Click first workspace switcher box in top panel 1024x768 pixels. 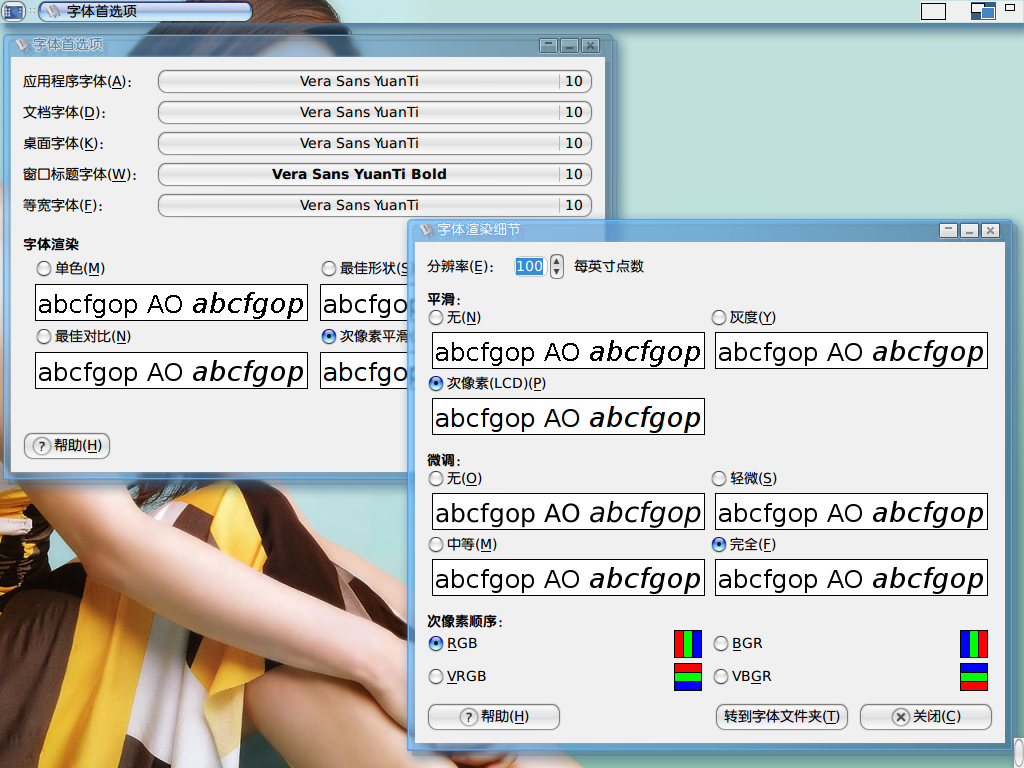(x=933, y=11)
